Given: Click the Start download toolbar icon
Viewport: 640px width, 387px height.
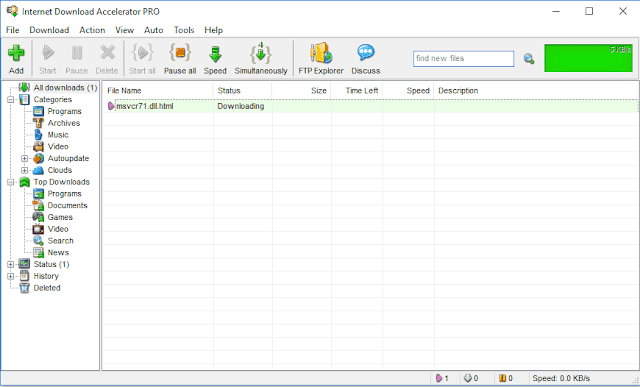Looking at the screenshot, I should pyautogui.click(x=48, y=59).
